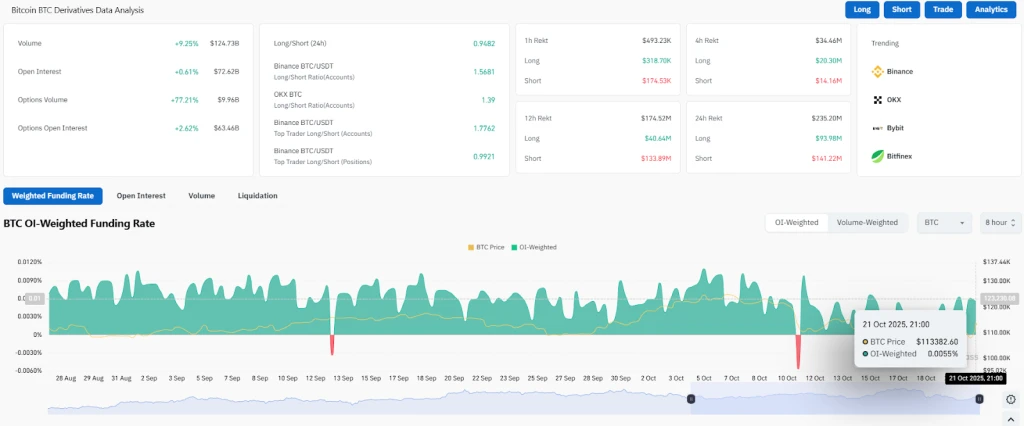1024x426 pixels.
Task: Click the 12h Rekt total $174.52M
Action: (656, 118)
